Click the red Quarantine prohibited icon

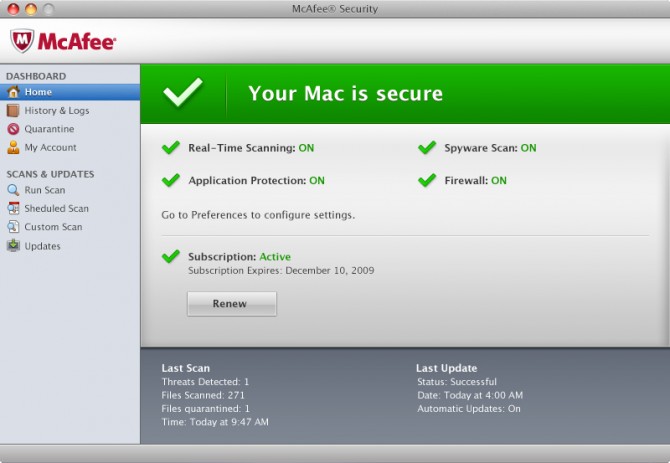point(13,129)
